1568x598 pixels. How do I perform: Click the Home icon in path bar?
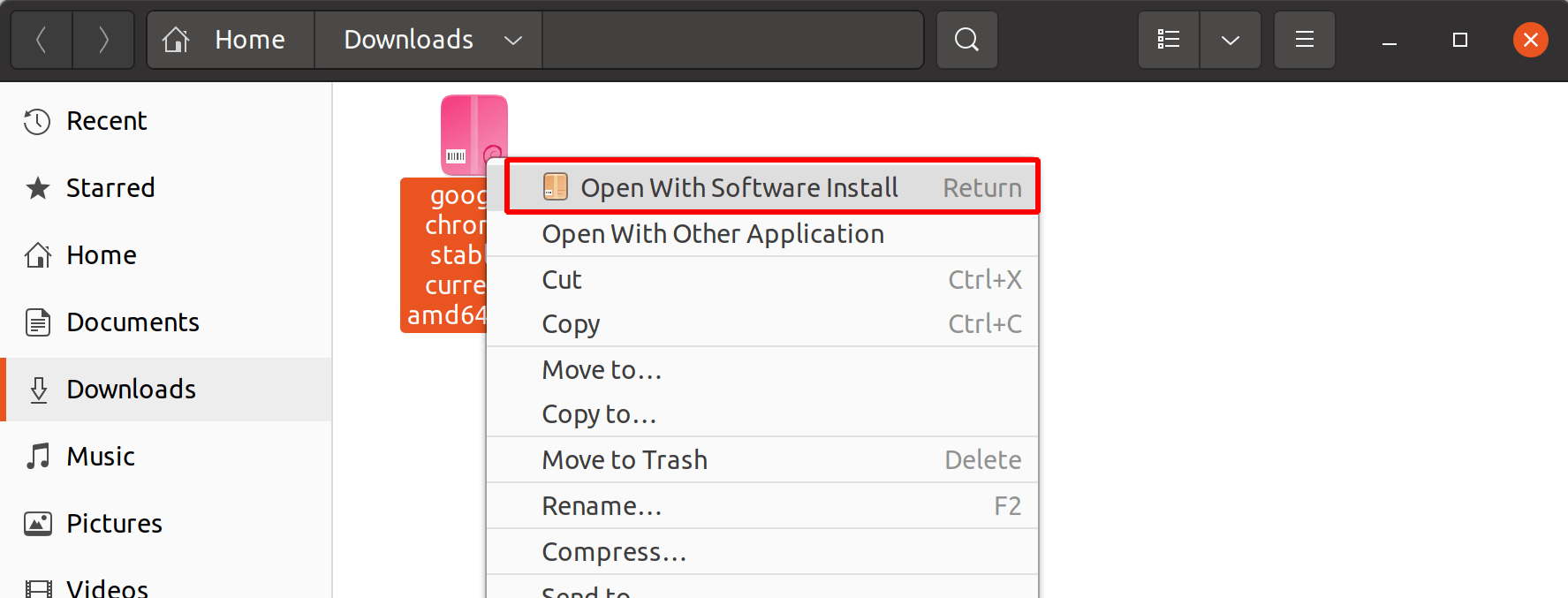tap(176, 40)
